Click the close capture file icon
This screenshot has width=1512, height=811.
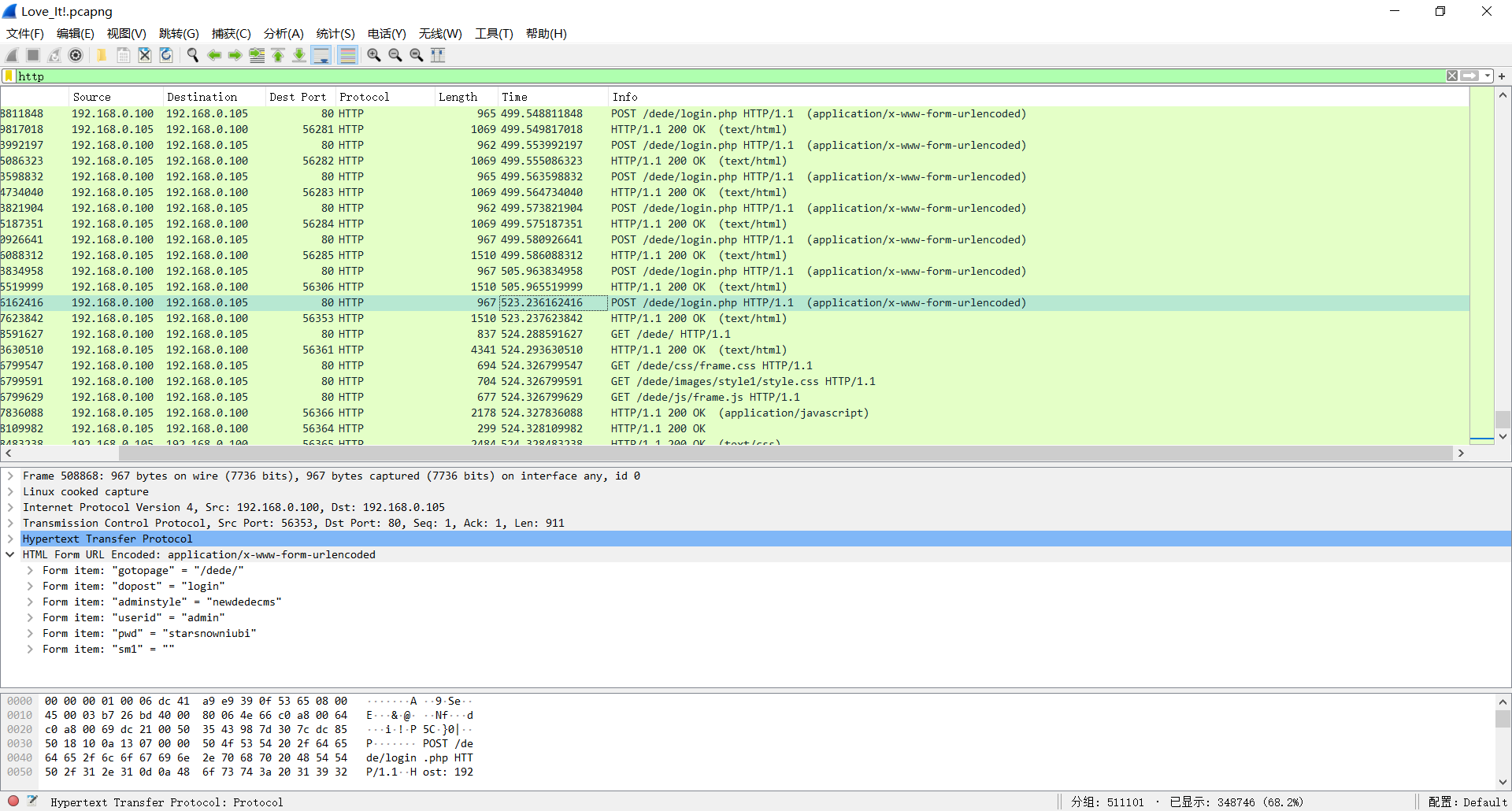click(145, 55)
